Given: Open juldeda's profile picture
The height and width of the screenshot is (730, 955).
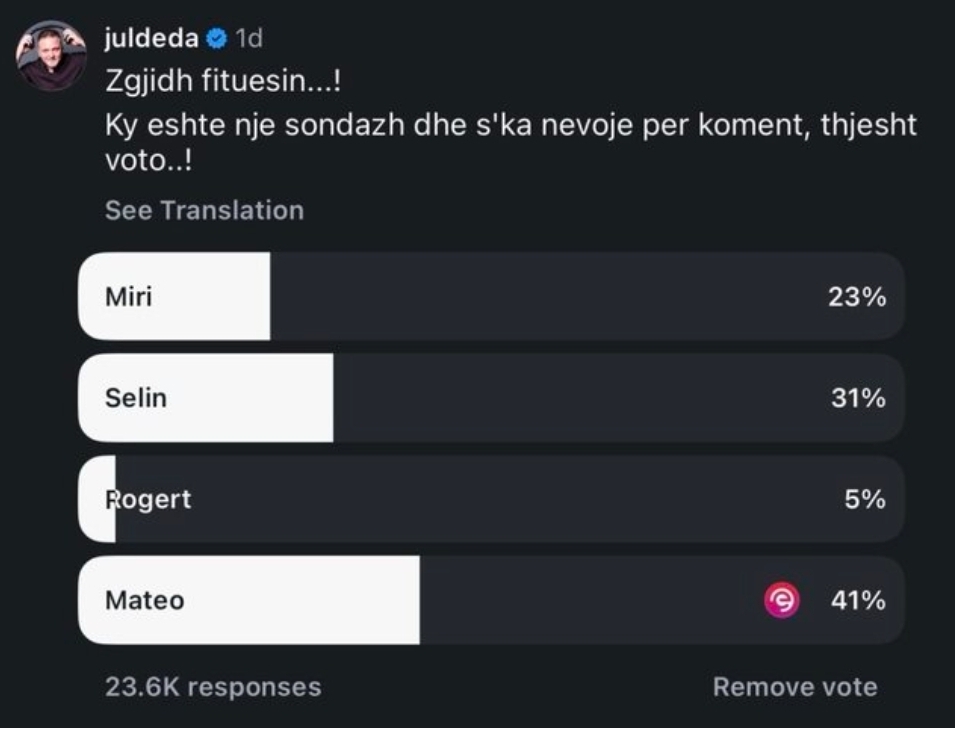Looking at the screenshot, I should click(x=51, y=56).
